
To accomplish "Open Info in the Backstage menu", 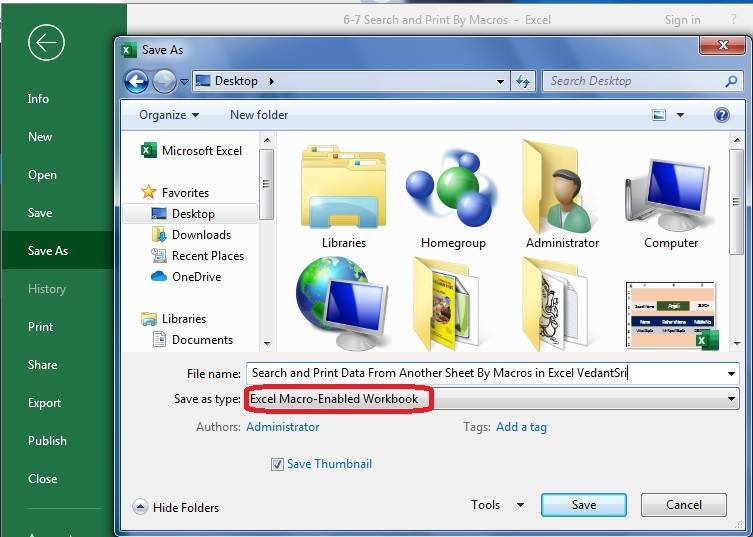I will [x=38, y=99].
